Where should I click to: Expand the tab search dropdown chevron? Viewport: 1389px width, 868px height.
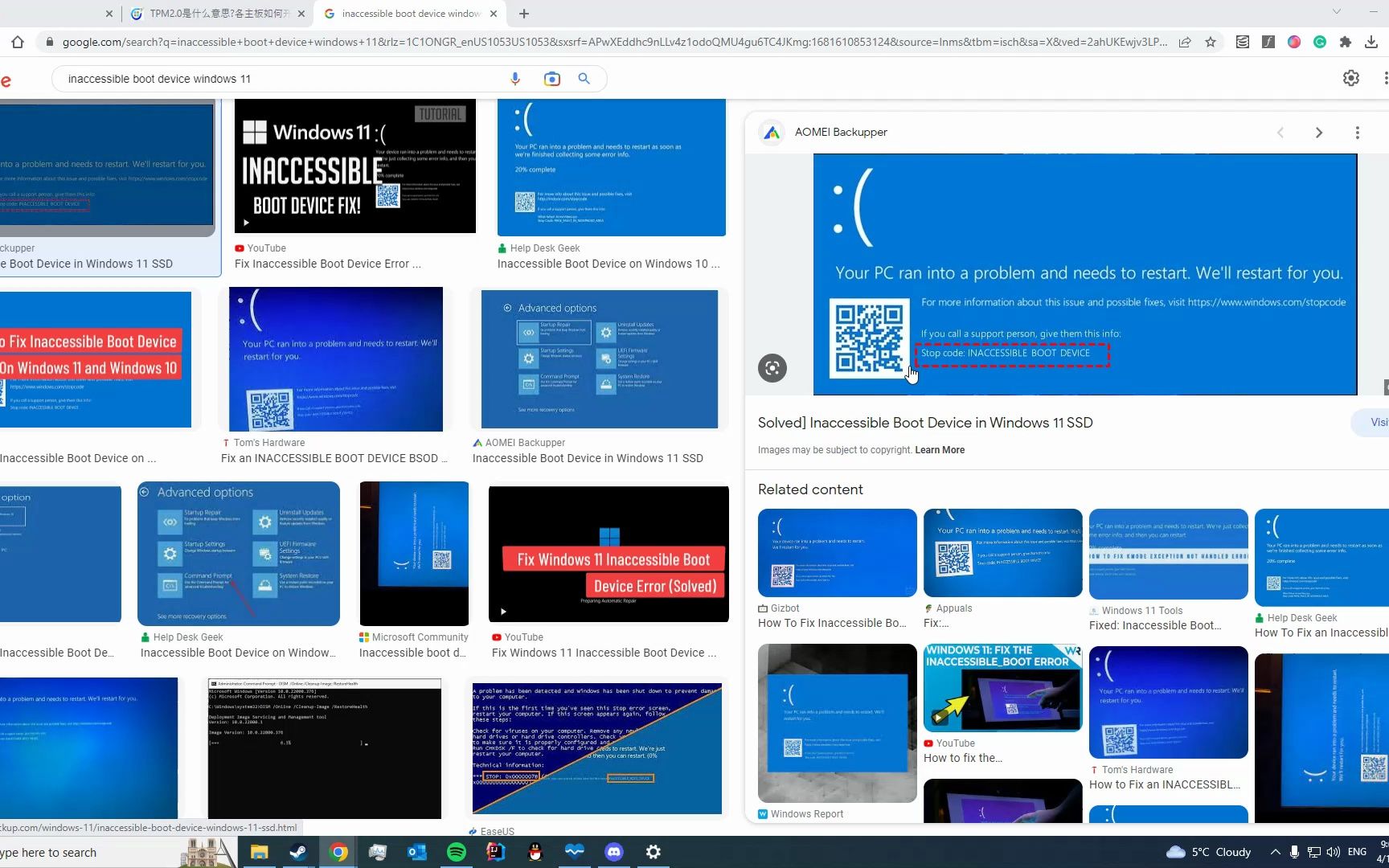coord(1337,12)
